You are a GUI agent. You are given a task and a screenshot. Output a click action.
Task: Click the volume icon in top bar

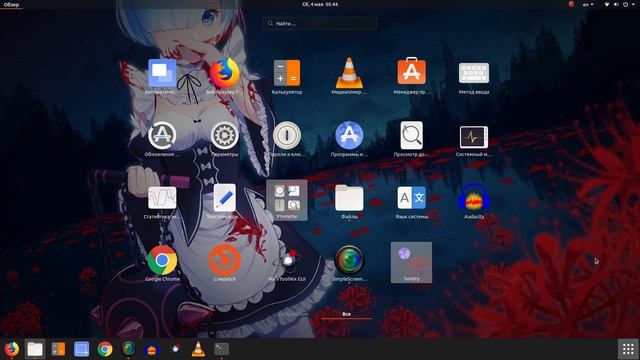(616, 4)
